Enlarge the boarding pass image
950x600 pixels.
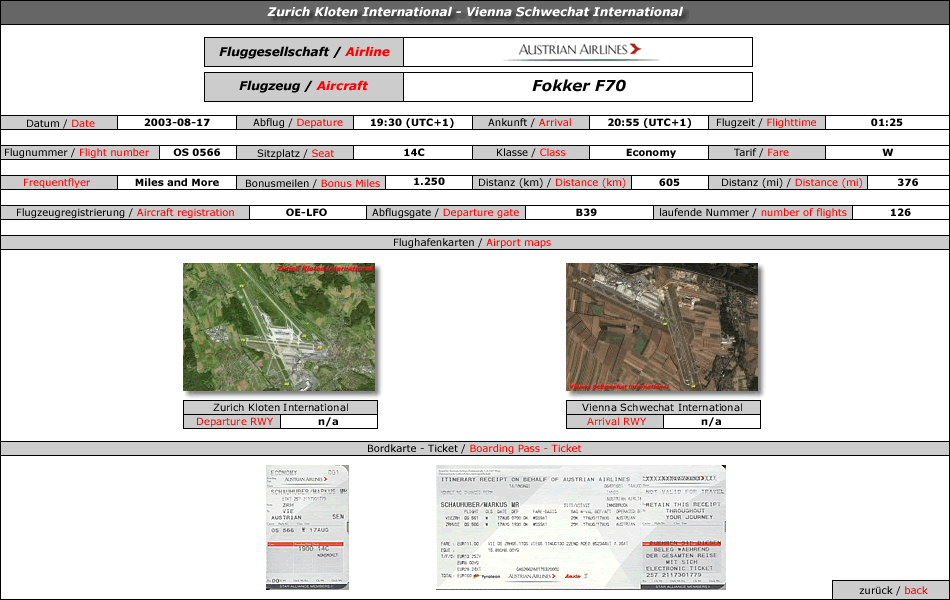(x=307, y=527)
